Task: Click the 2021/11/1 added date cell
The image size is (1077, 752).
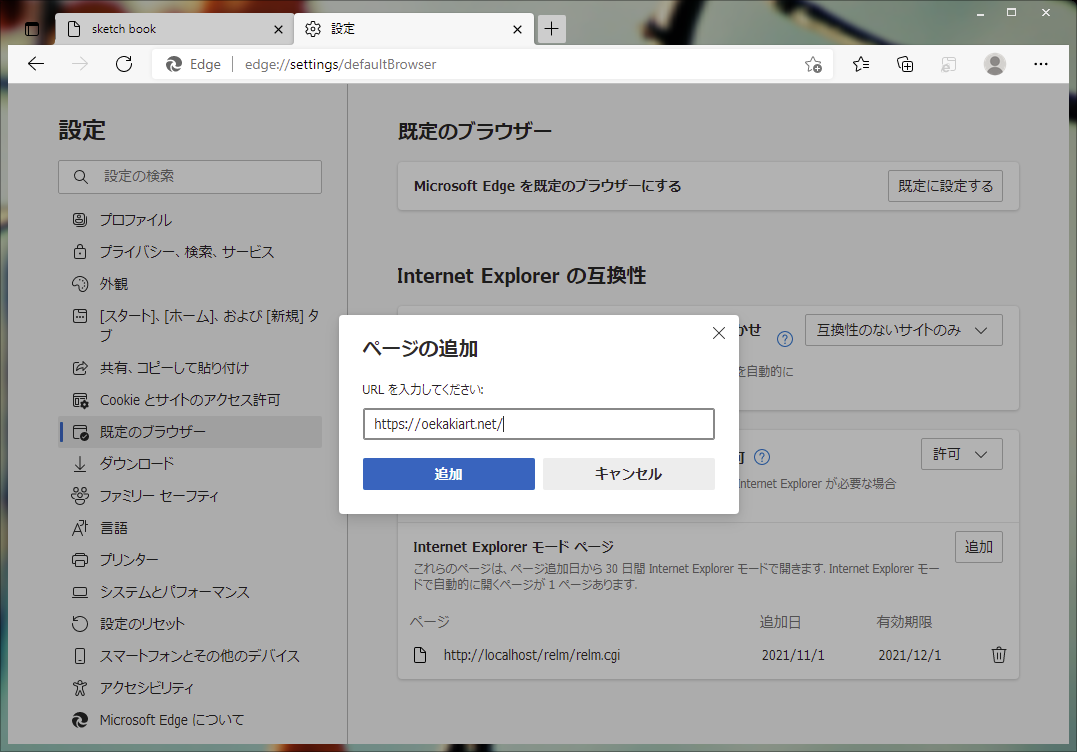Action: point(793,655)
